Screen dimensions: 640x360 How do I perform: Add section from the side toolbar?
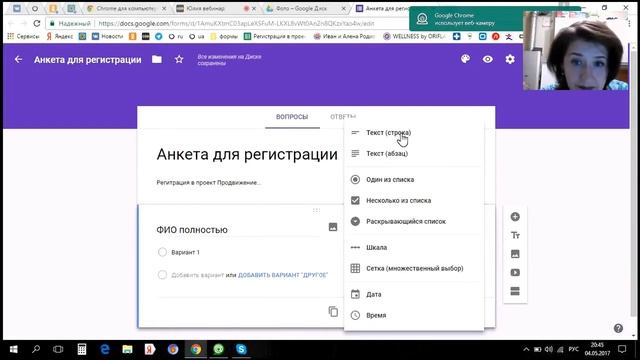515,291
